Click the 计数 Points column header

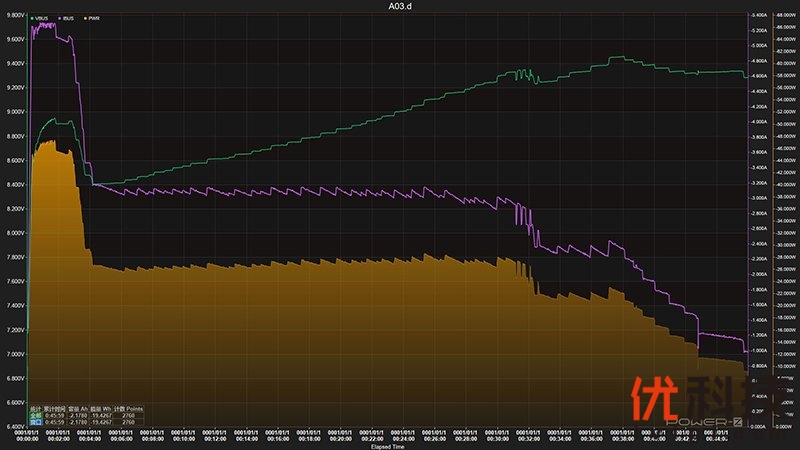point(129,408)
